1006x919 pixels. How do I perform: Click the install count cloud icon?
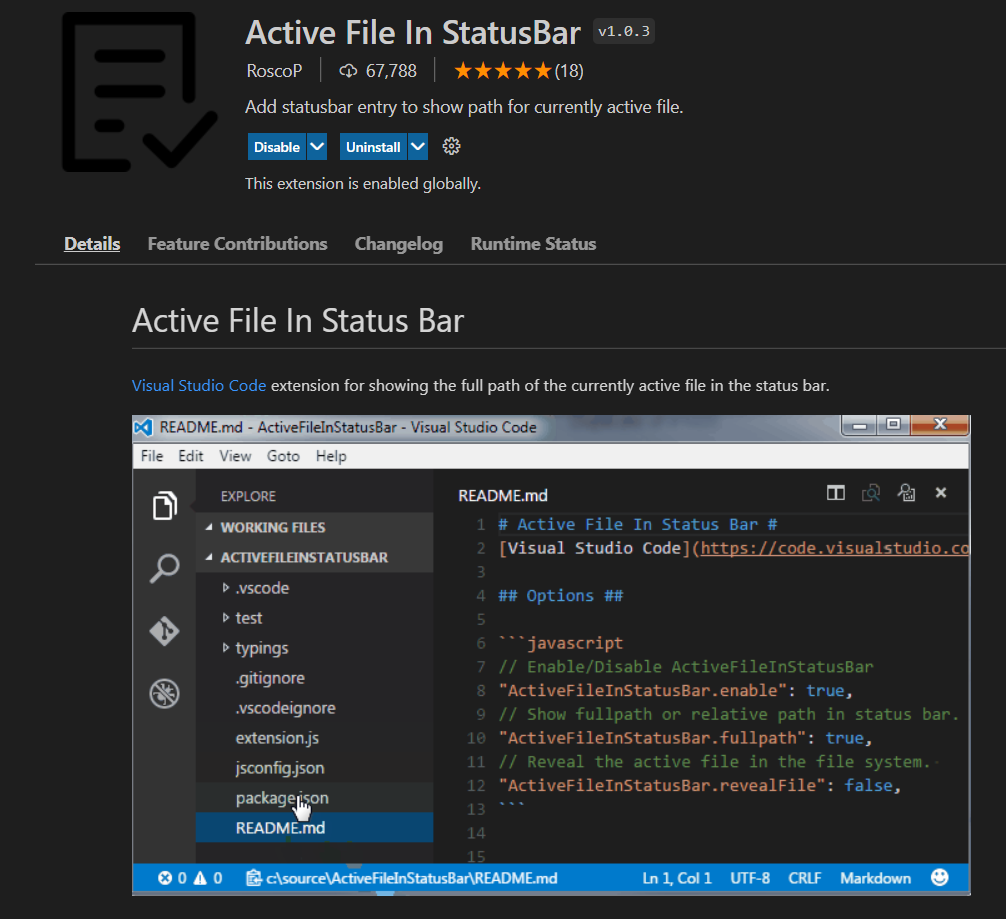[x=348, y=71]
